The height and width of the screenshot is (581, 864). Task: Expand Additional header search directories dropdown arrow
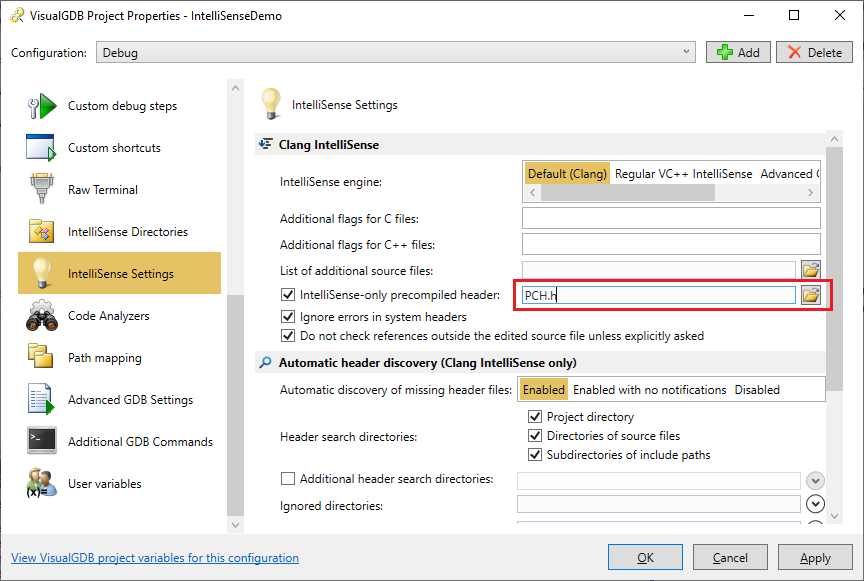(815, 480)
